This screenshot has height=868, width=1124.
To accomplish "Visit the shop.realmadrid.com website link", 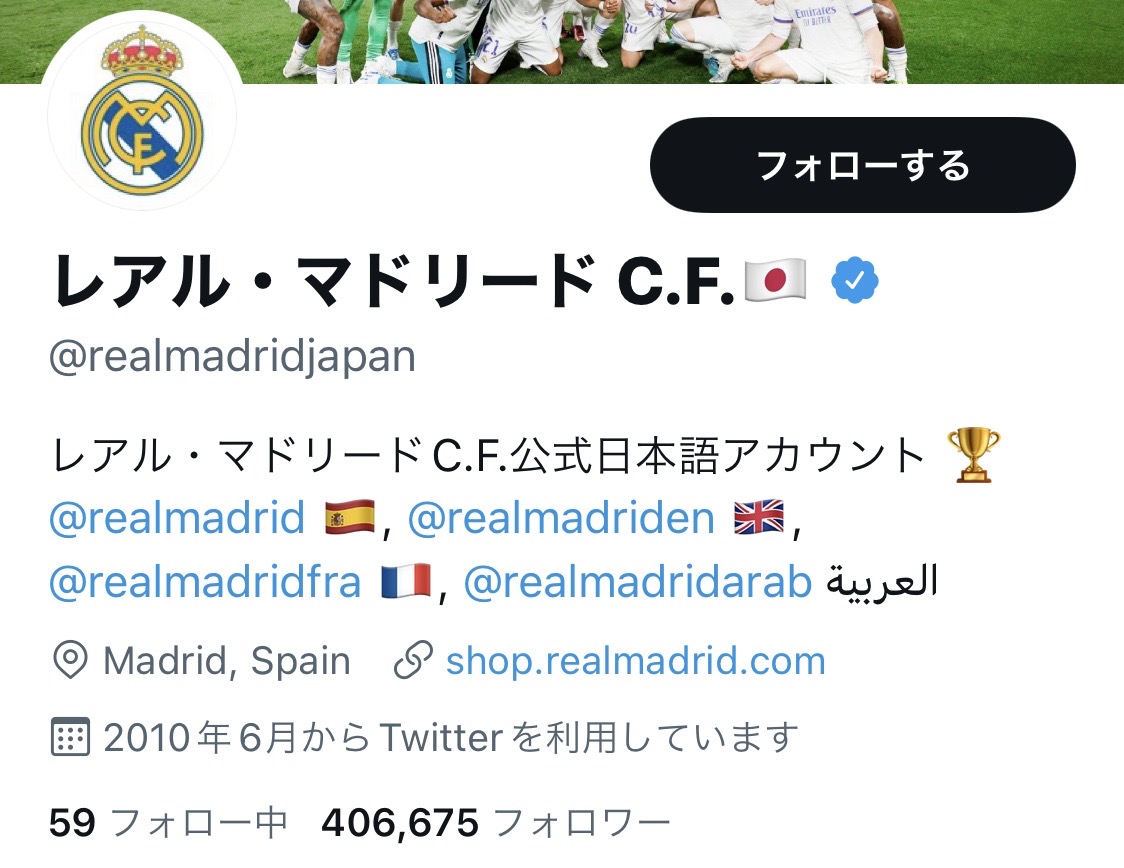I will (636, 661).
